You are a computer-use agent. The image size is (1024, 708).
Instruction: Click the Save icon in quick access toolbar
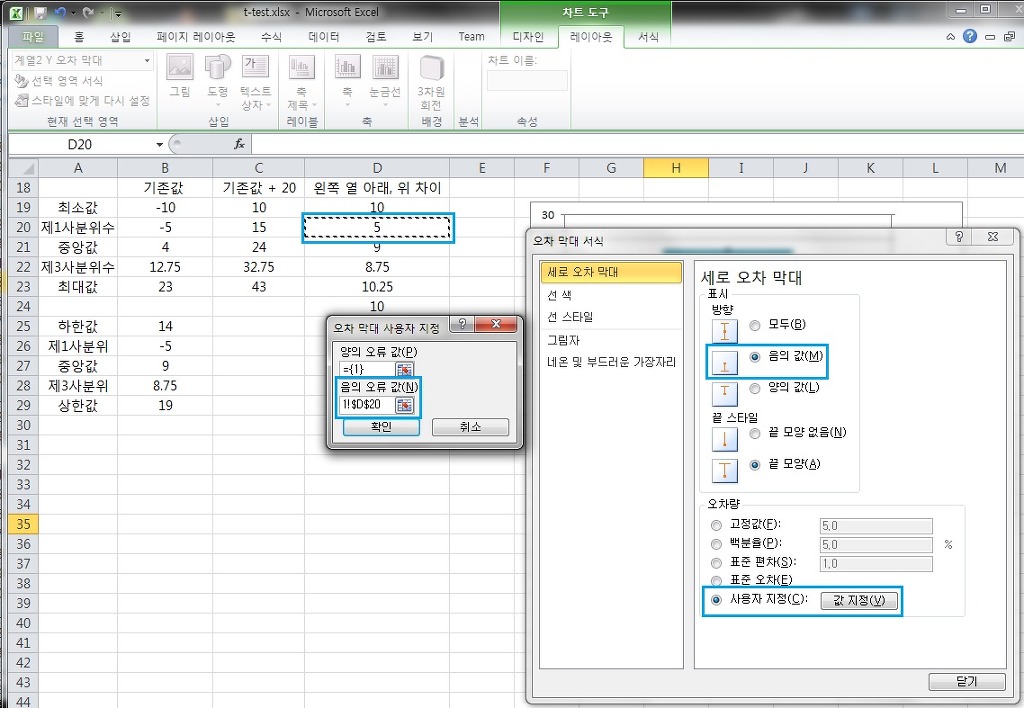coord(41,14)
